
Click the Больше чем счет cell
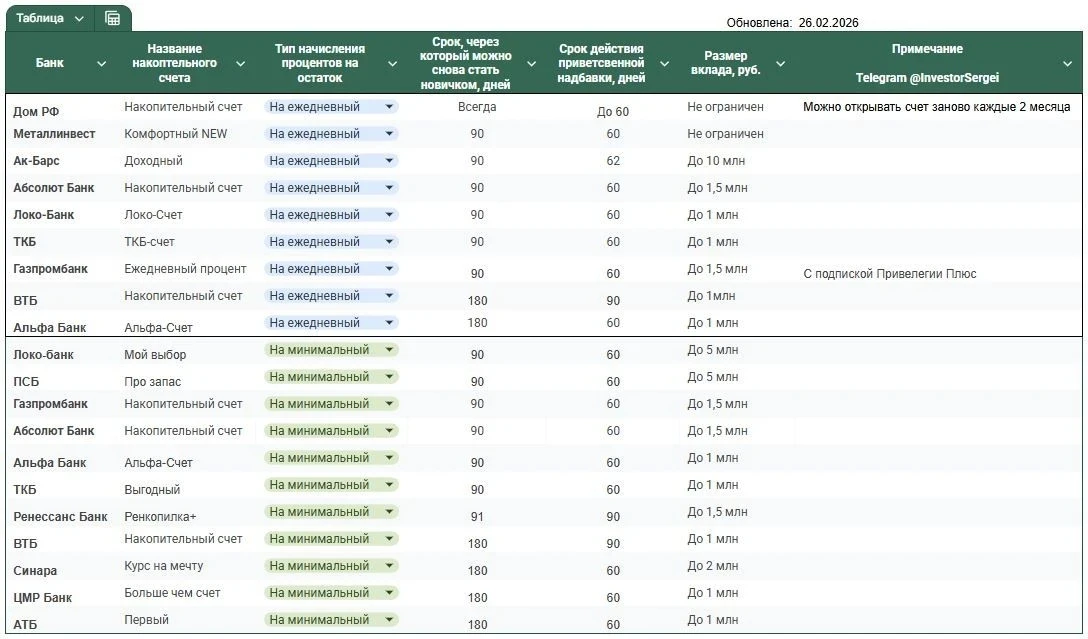tap(172, 593)
